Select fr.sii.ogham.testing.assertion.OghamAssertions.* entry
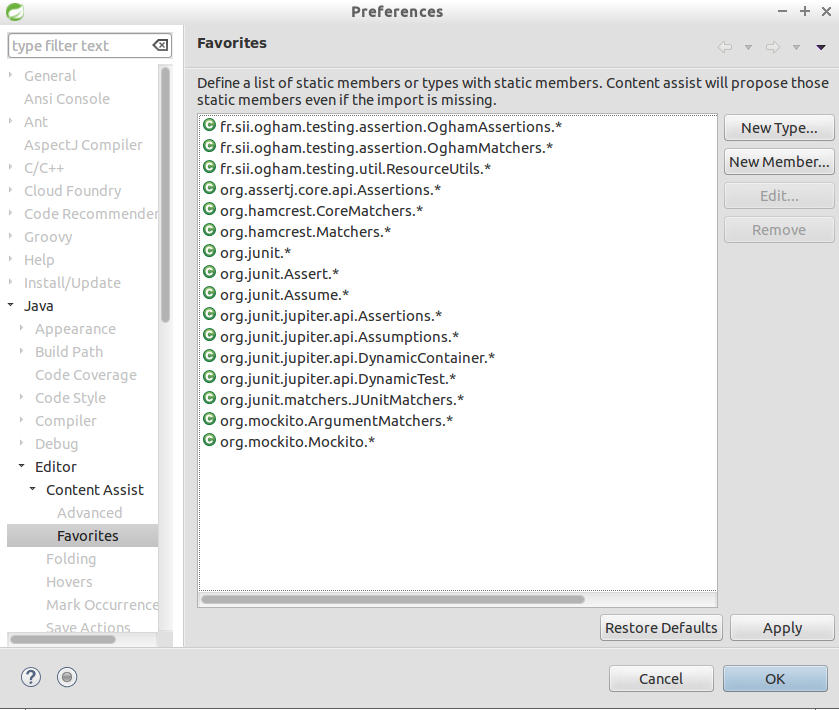This screenshot has height=710, width=839. tap(391, 127)
